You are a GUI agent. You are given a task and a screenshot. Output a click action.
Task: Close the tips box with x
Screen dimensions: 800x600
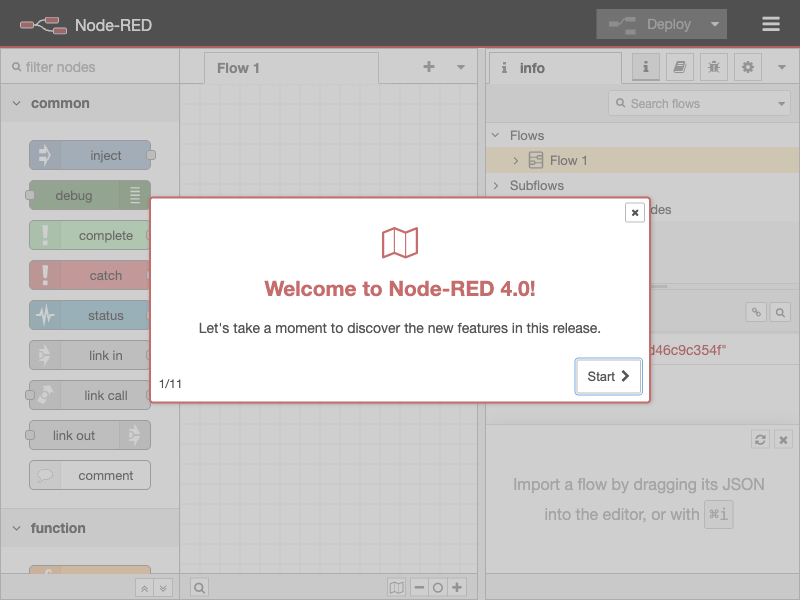click(x=783, y=439)
